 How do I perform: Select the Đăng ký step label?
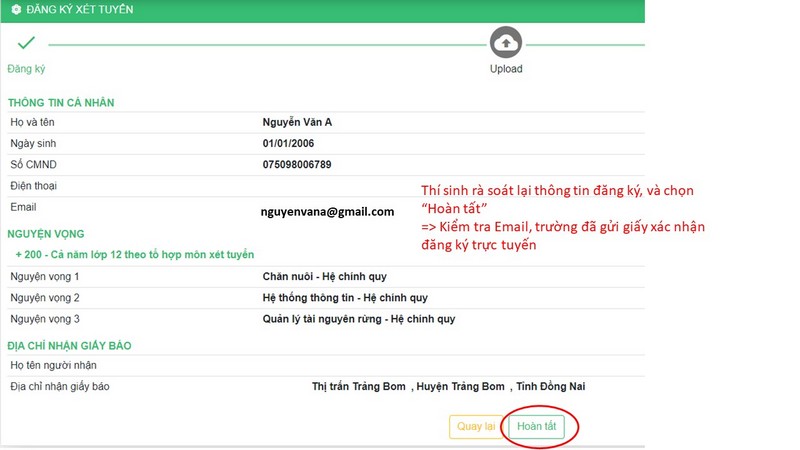27,69
